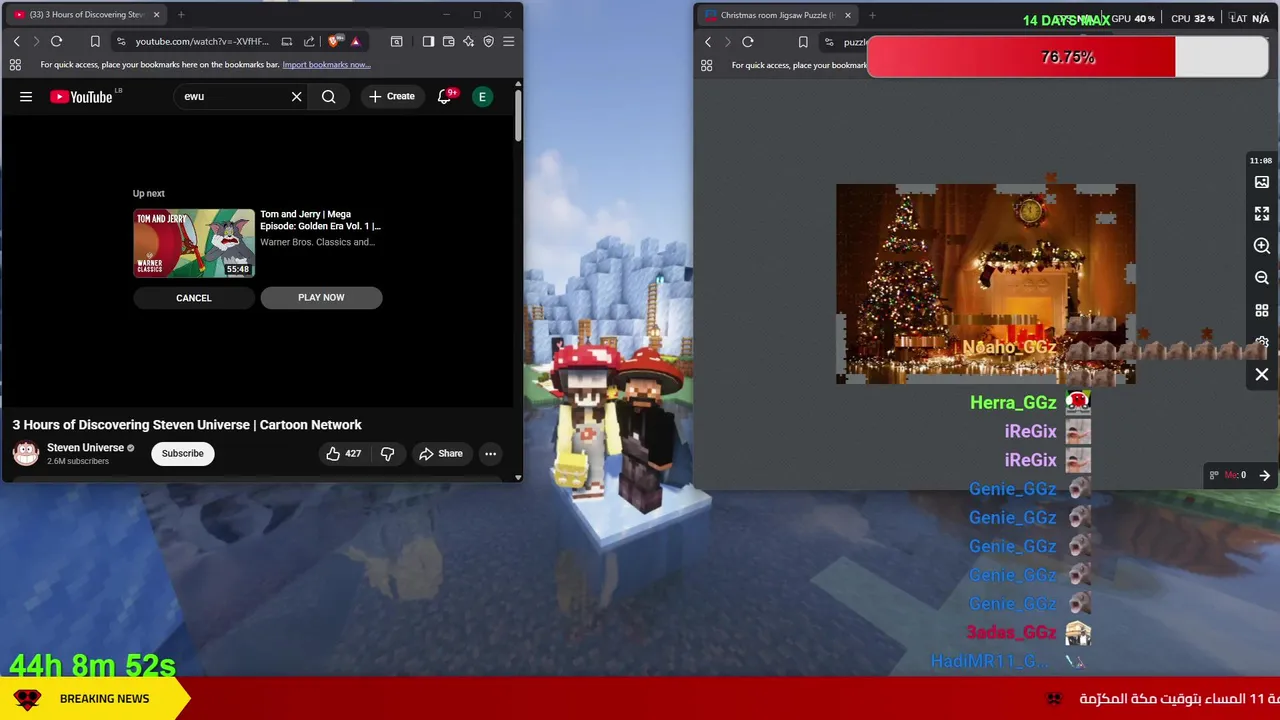Bookmark the YouTube page
1280x720 pixels.
(x=95, y=41)
